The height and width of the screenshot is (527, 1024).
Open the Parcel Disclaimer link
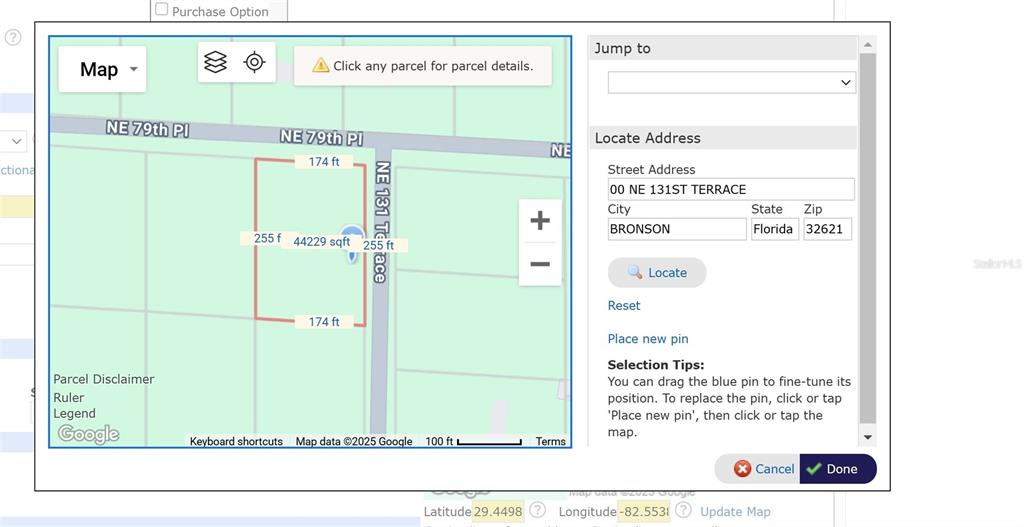coord(104,379)
